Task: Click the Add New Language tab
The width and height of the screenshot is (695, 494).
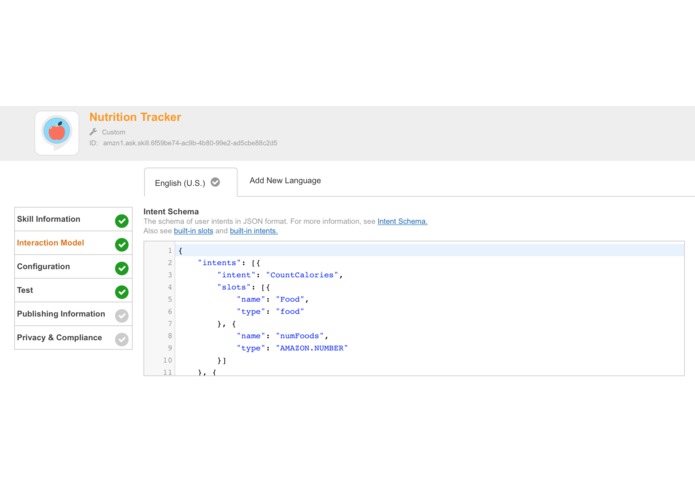Action: (285, 181)
